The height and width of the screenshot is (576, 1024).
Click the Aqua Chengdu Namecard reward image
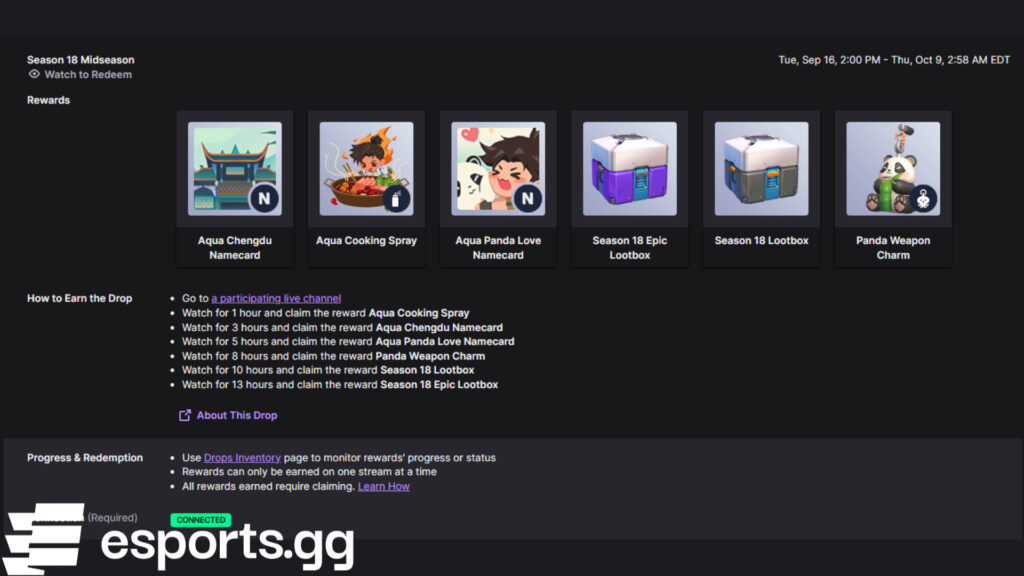(x=234, y=168)
